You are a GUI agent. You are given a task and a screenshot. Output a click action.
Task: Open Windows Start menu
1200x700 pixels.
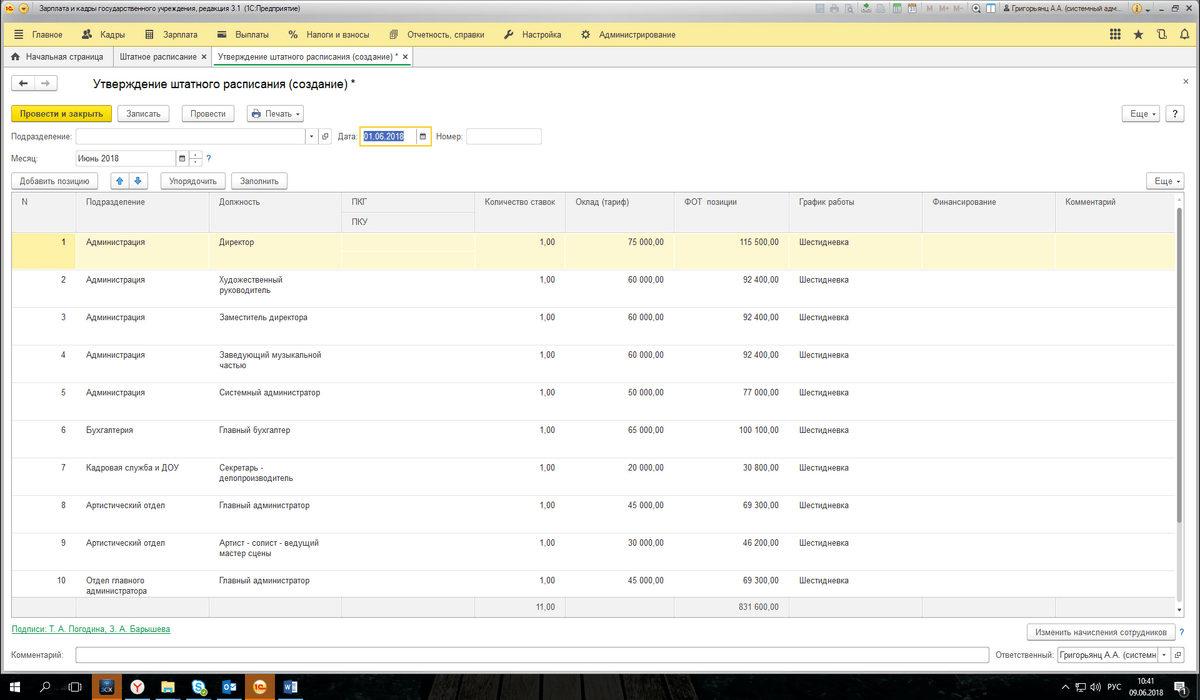click(16, 687)
